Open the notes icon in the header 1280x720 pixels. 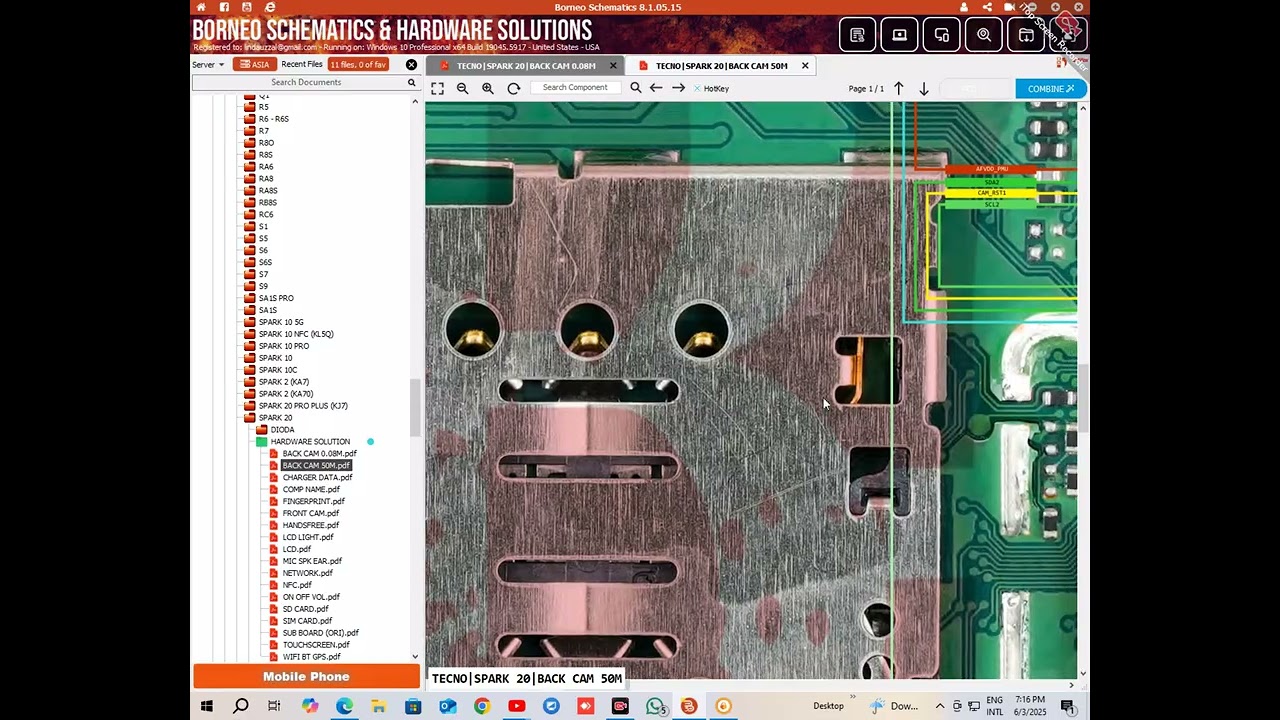(x=857, y=35)
